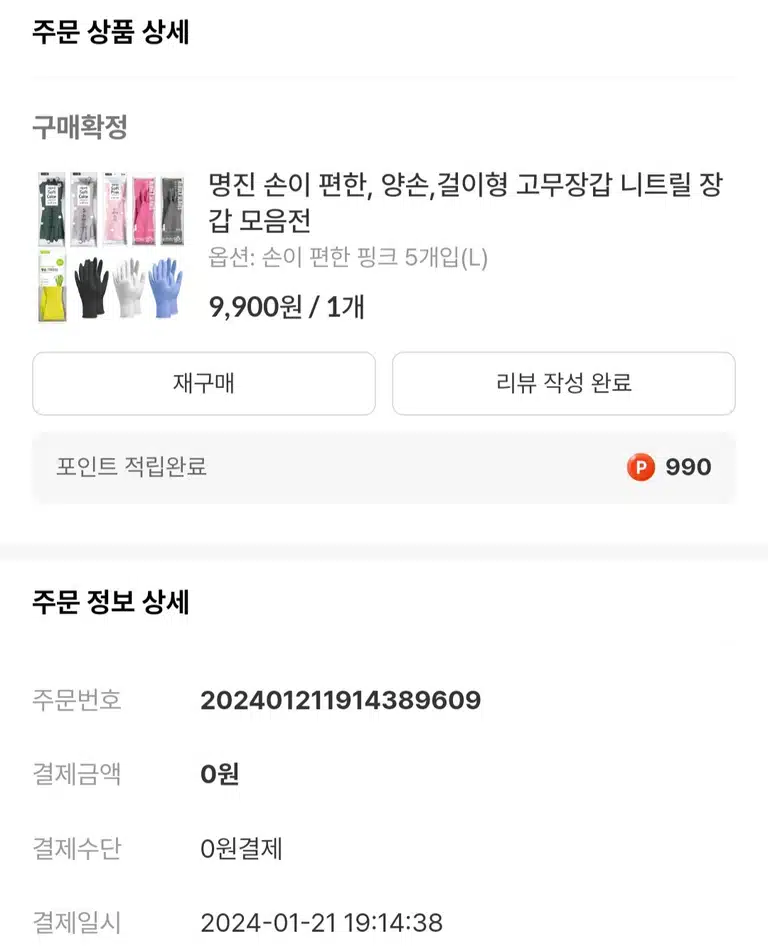Click the 결제금액 0원 value
The height and width of the screenshot is (948, 768).
pos(220,774)
